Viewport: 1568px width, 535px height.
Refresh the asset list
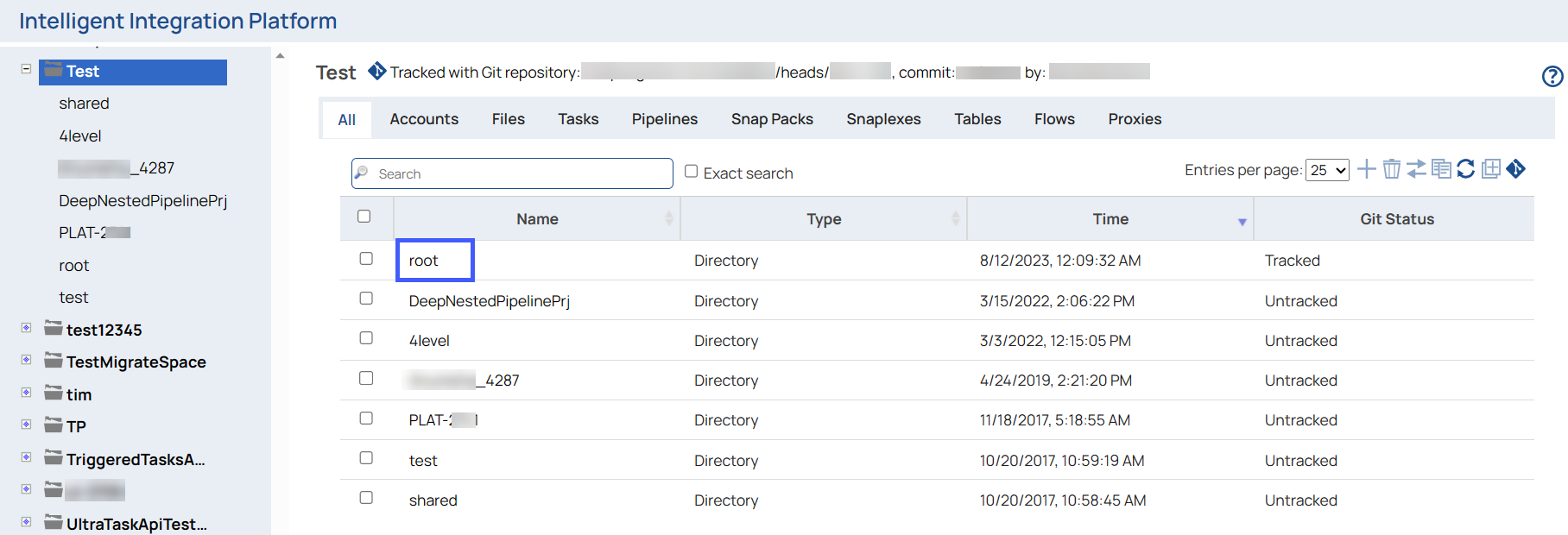point(1466,169)
